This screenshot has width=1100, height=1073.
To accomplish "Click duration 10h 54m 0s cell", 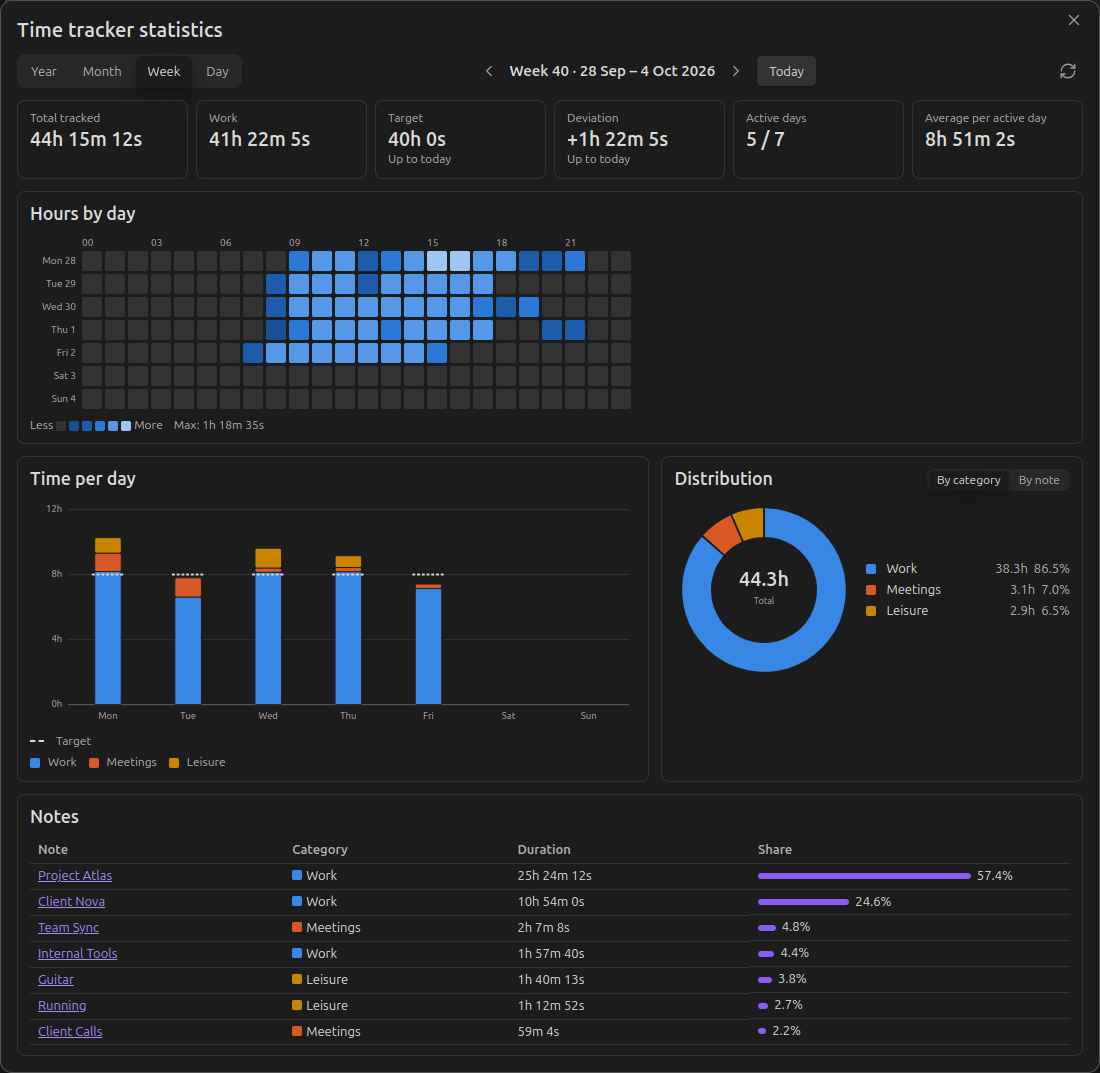I will coord(551,902).
